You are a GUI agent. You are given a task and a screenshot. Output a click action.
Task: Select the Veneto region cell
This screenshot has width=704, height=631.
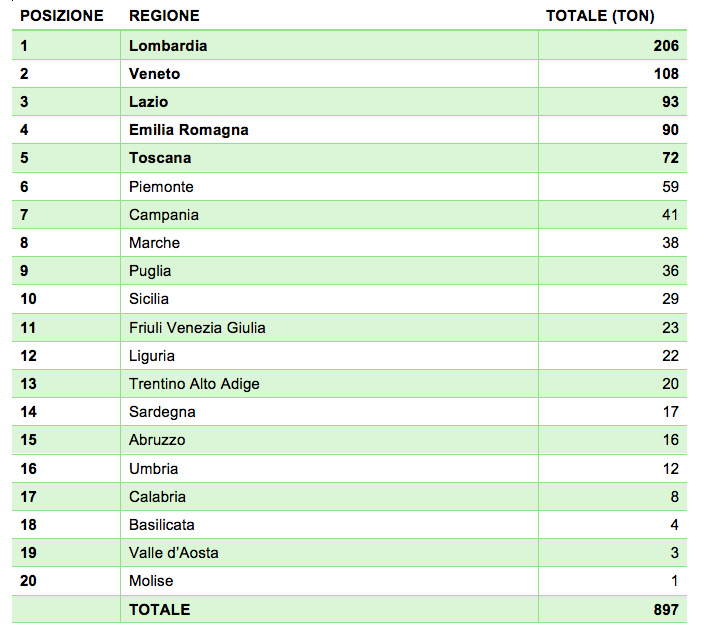click(154, 74)
